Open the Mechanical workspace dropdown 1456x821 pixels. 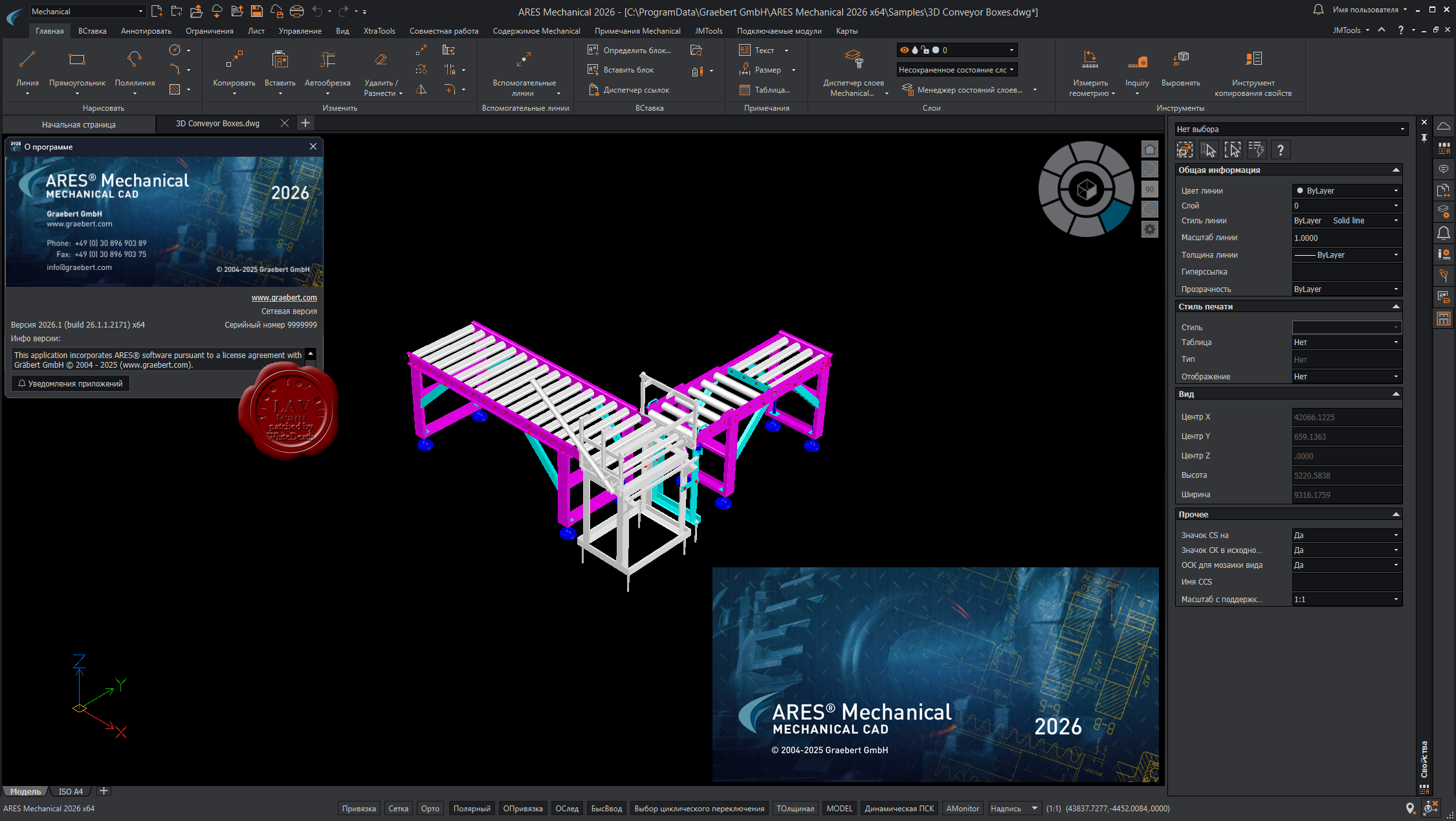[87, 11]
